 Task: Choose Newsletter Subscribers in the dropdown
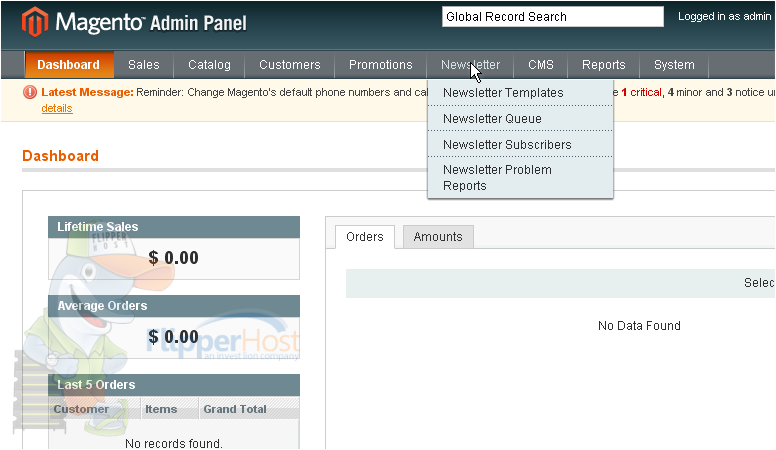520,145
